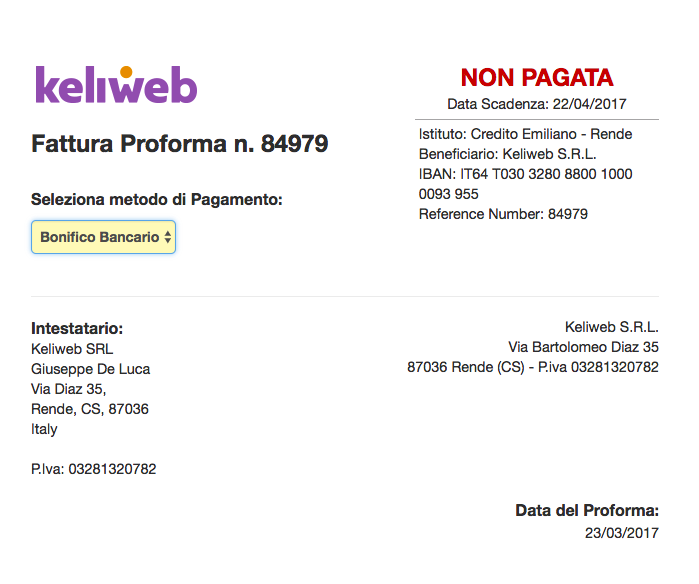The height and width of the screenshot is (584, 699).
Task: Click the name Giuseppe De Luca
Action: [90, 369]
